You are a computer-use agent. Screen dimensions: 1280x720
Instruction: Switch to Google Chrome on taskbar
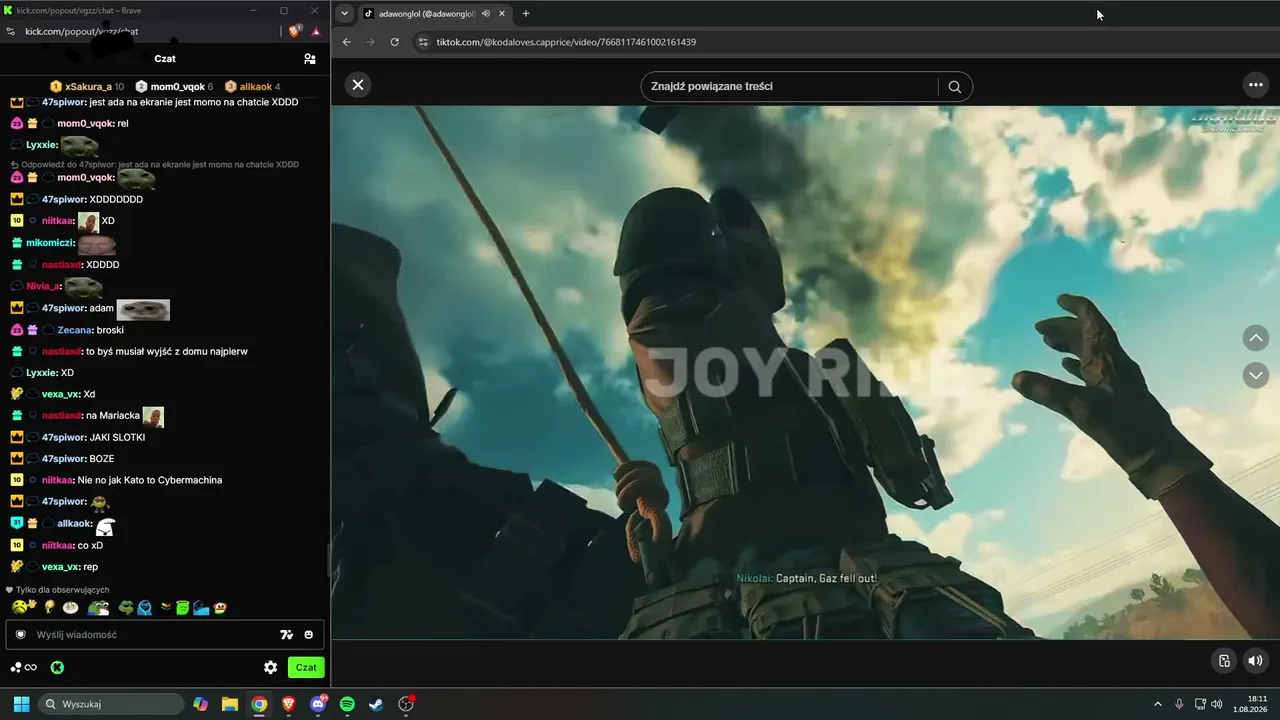(x=259, y=704)
